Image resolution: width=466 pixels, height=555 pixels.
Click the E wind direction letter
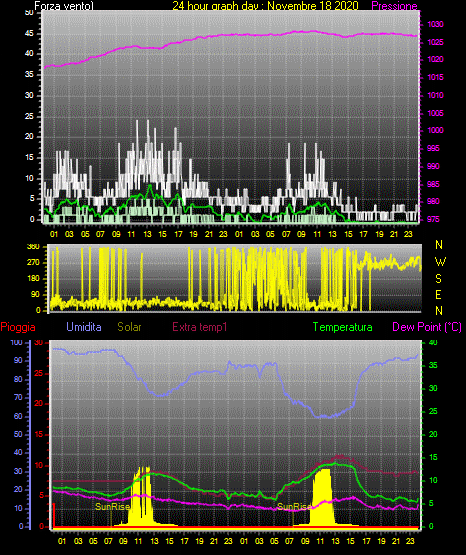coord(438,295)
